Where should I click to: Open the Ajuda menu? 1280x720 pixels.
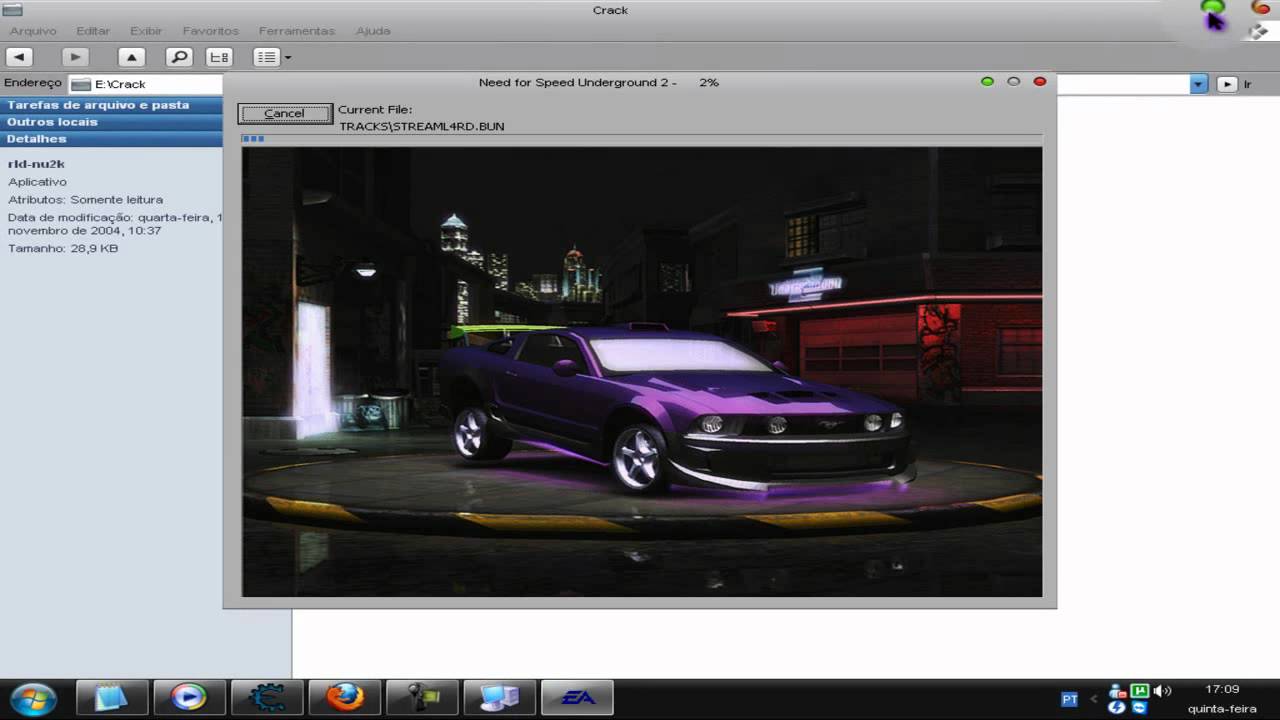[373, 31]
